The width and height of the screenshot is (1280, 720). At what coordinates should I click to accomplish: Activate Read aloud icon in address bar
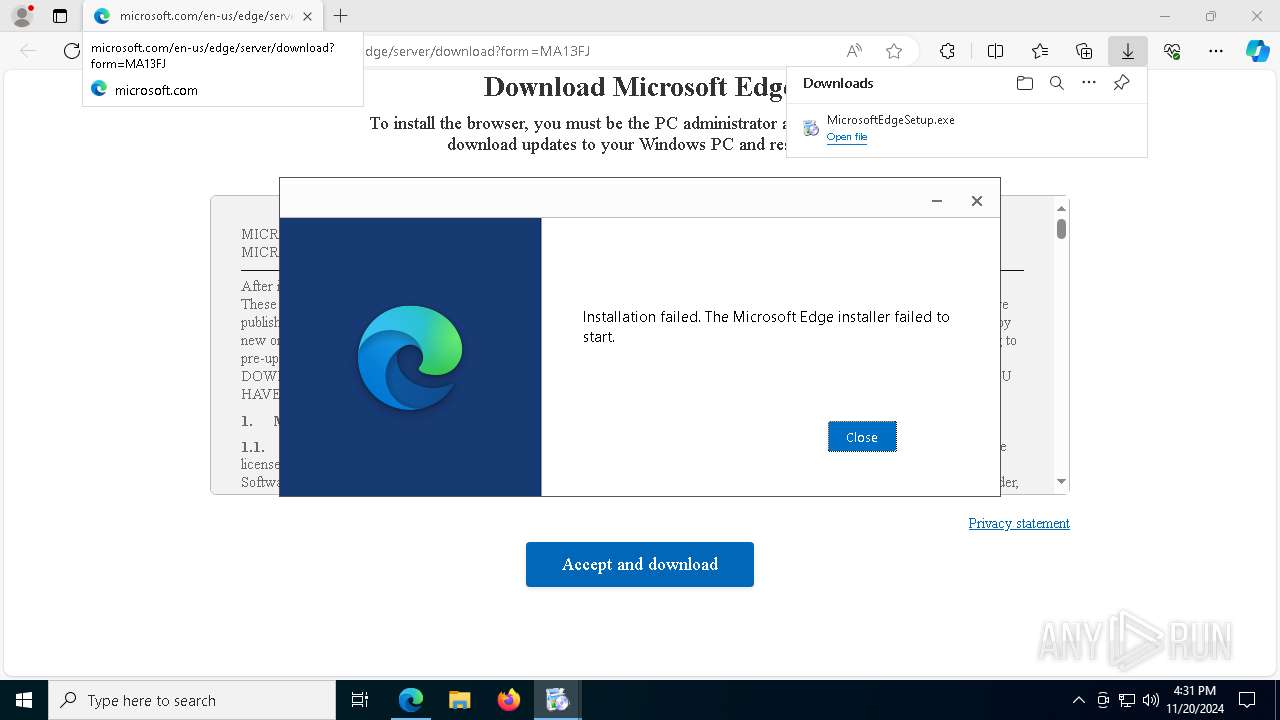pyautogui.click(x=854, y=51)
